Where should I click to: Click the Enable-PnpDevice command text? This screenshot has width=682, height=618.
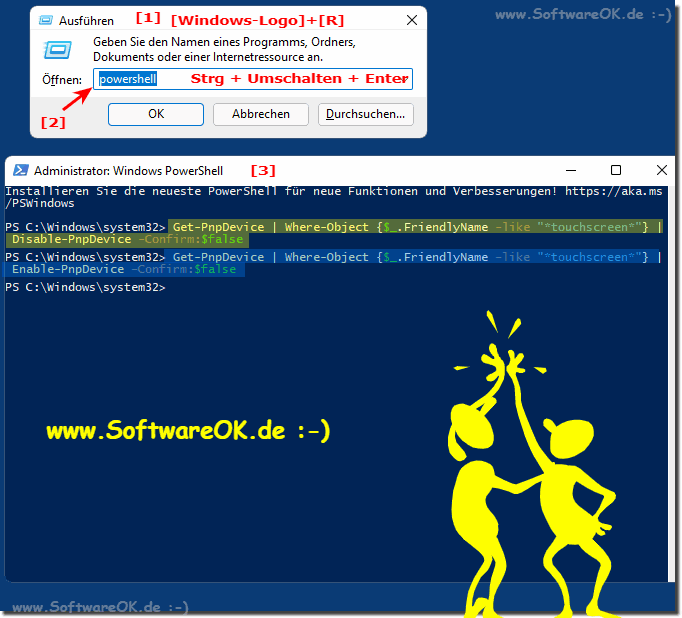coord(68,269)
